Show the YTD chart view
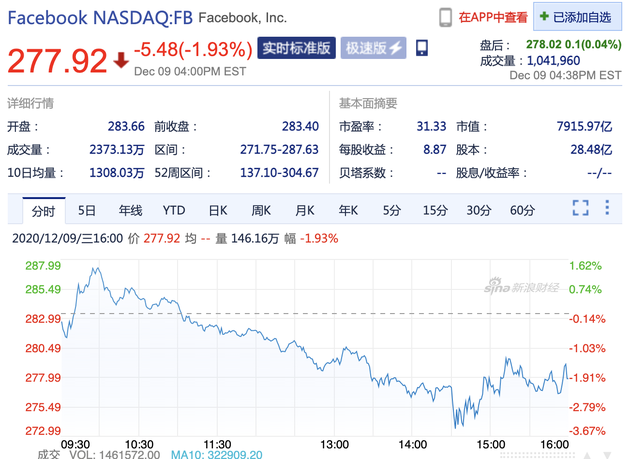 (x=174, y=210)
